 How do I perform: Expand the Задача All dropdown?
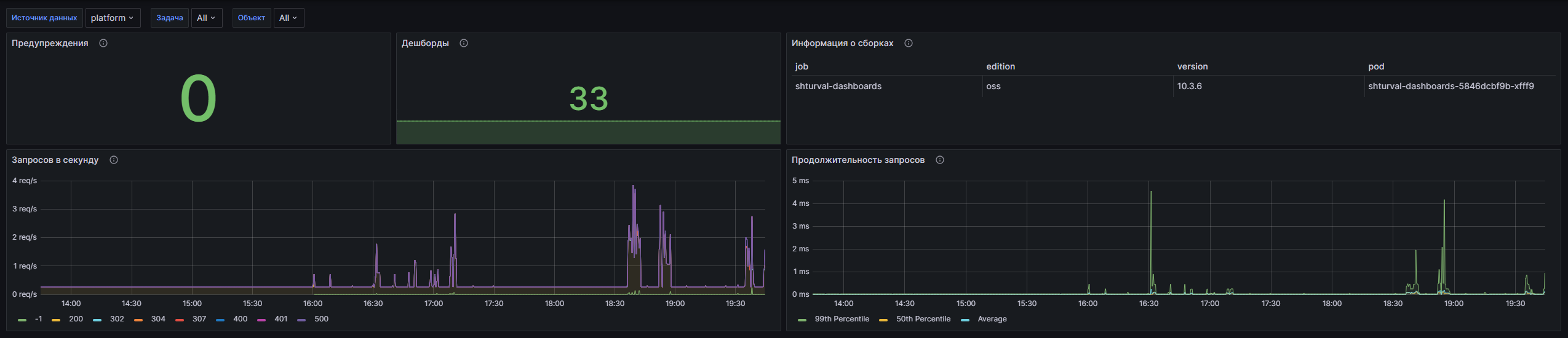tap(206, 18)
